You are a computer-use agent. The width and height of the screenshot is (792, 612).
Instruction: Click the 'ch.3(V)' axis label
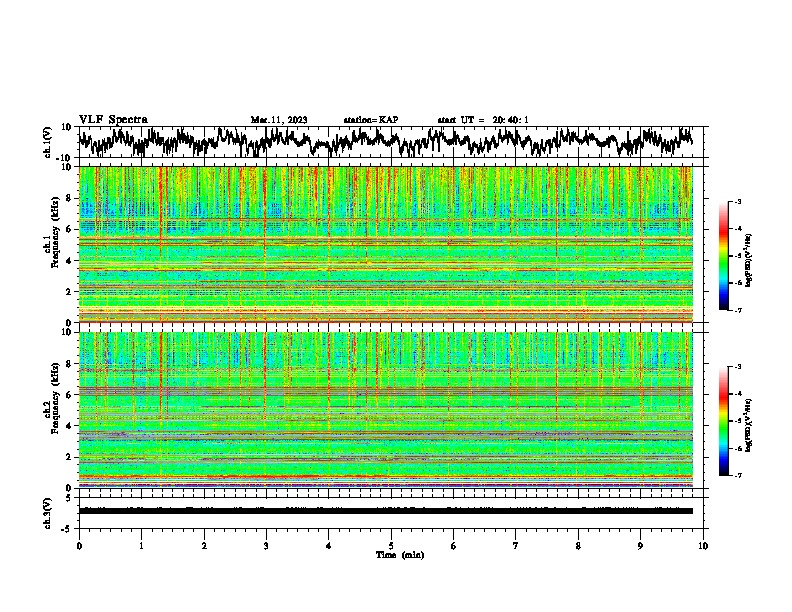click(48, 513)
